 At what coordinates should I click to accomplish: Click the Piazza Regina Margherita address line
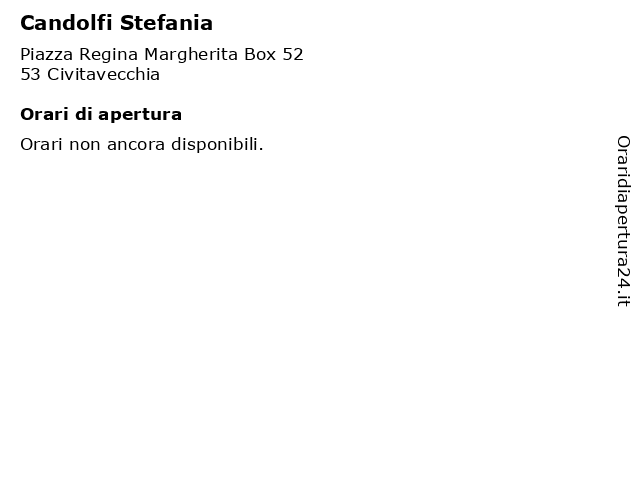(x=162, y=55)
